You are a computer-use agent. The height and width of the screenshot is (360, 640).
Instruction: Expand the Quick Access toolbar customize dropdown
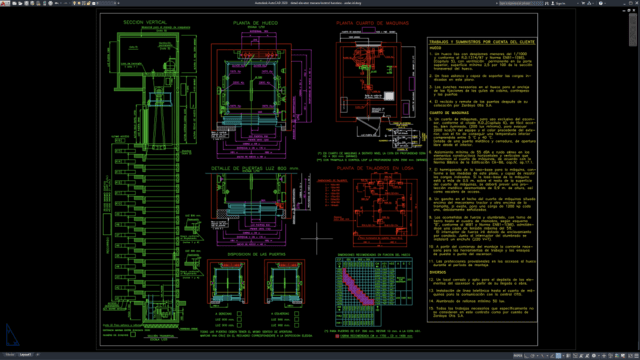click(x=118, y=3)
